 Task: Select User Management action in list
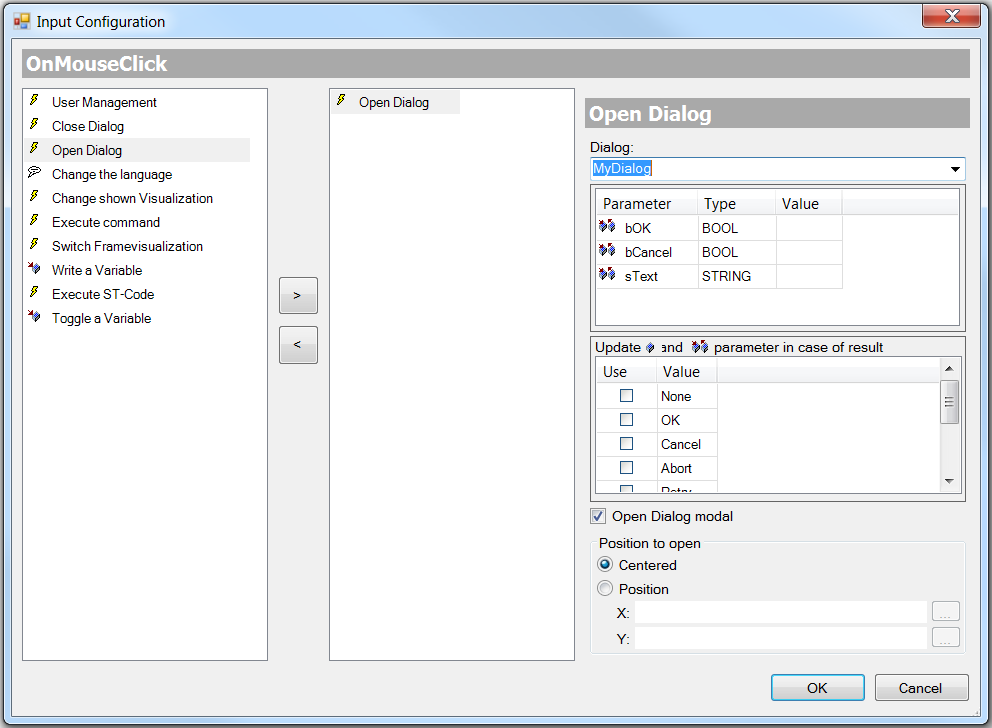[104, 102]
